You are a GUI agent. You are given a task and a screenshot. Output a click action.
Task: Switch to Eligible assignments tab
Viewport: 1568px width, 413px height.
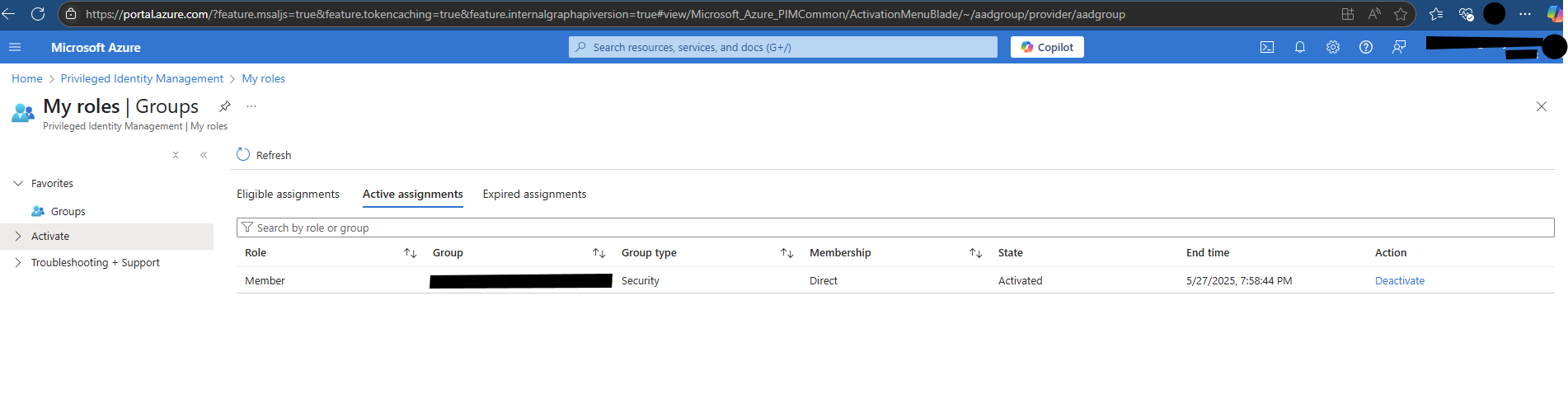click(x=288, y=194)
